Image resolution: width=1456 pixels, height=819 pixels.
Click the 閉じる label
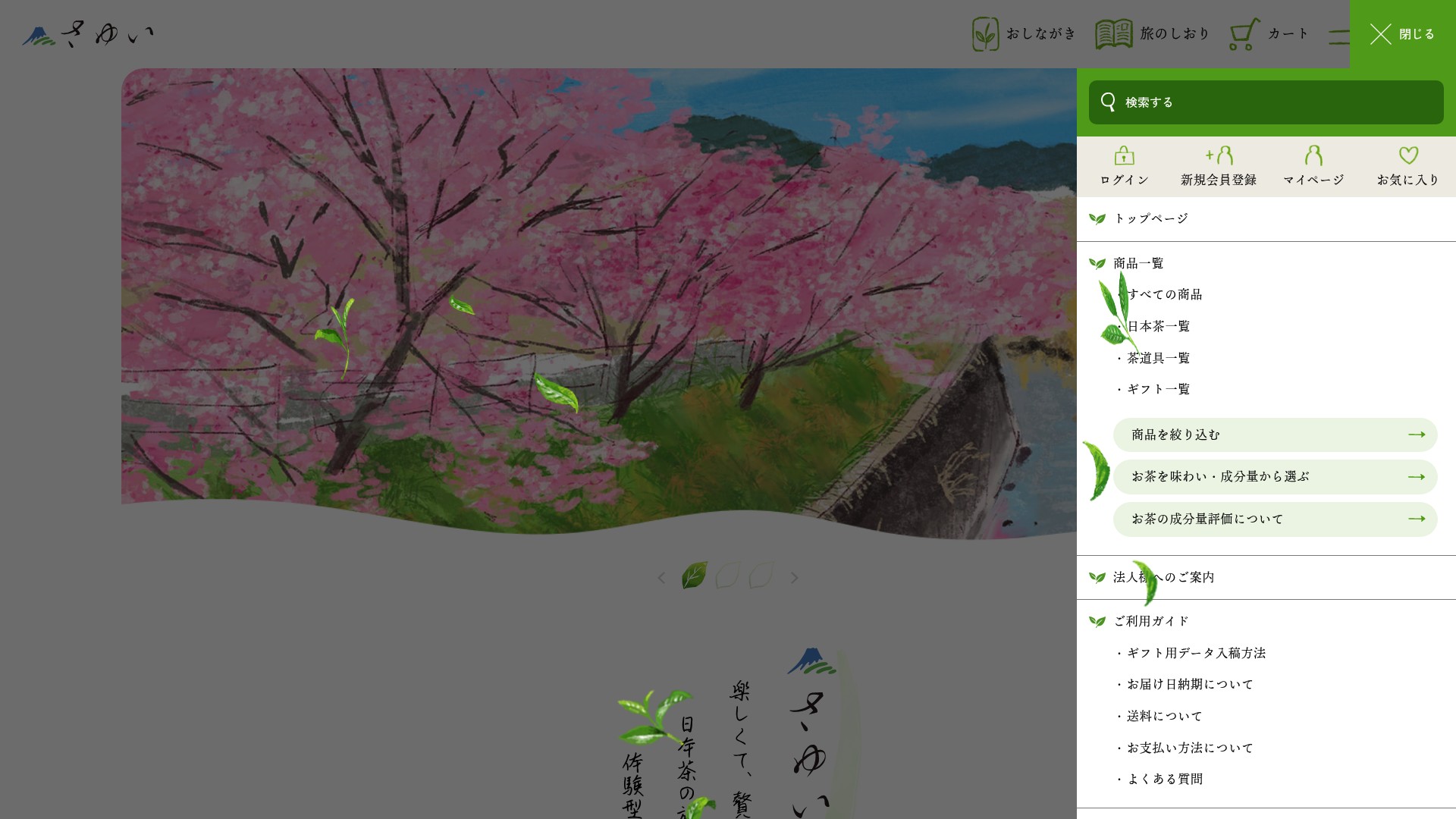[1417, 34]
